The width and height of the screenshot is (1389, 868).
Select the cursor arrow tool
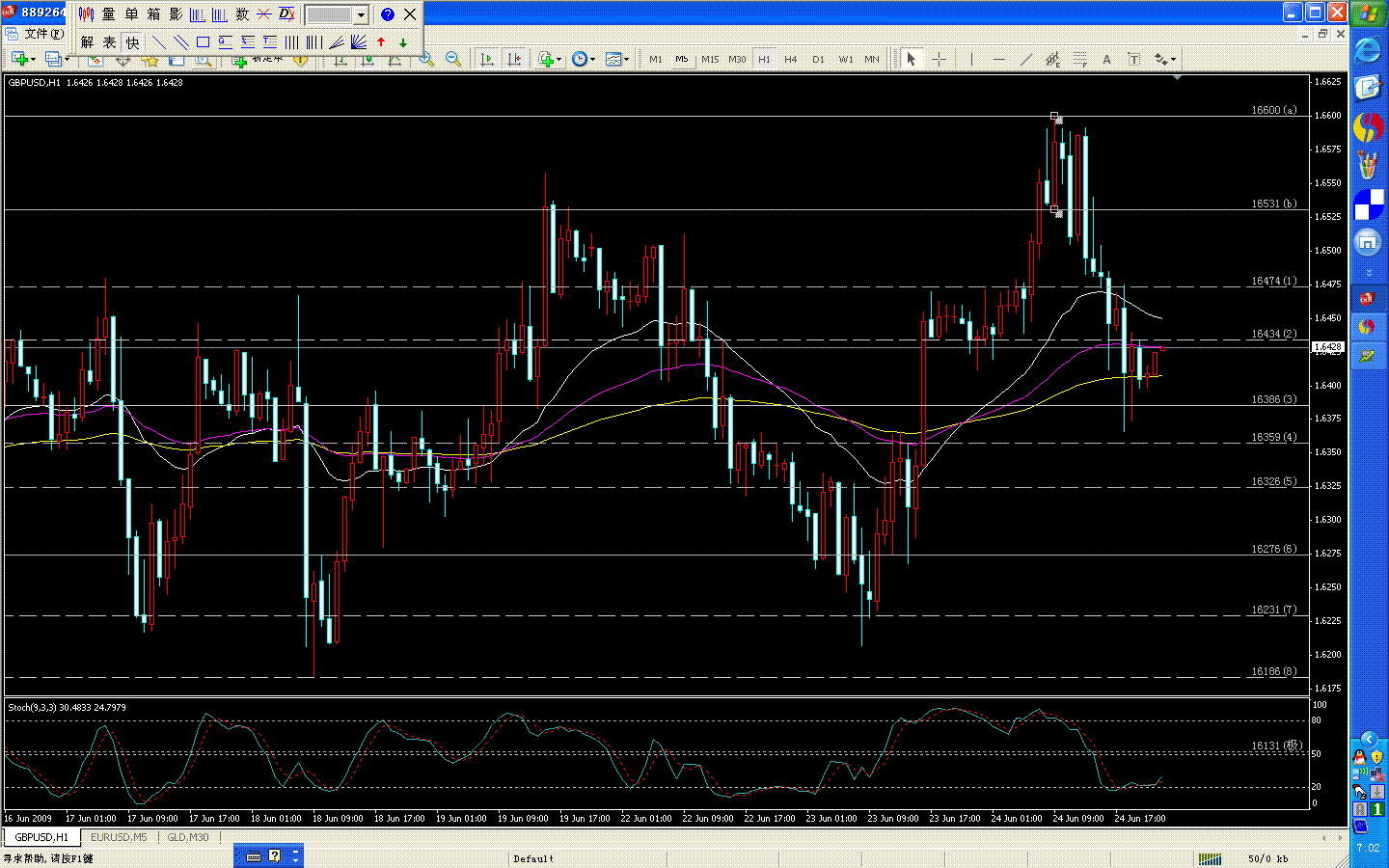click(911, 59)
